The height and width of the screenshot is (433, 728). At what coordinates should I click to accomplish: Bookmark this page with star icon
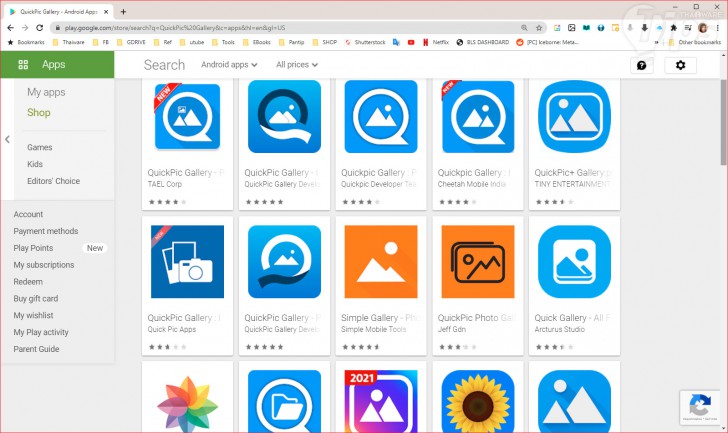(539, 28)
